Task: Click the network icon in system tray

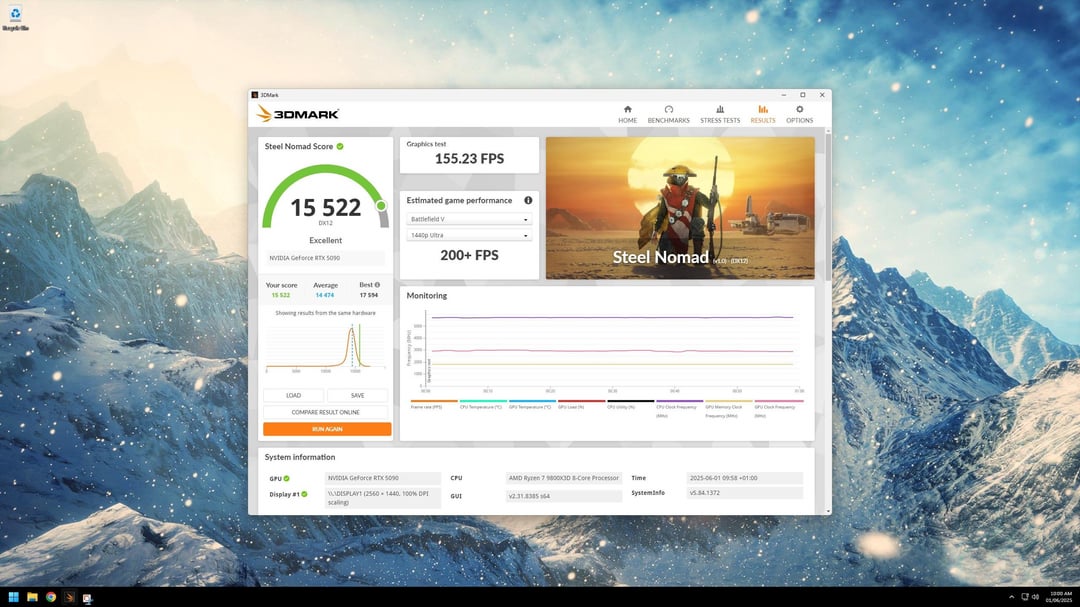Action: 1025,597
